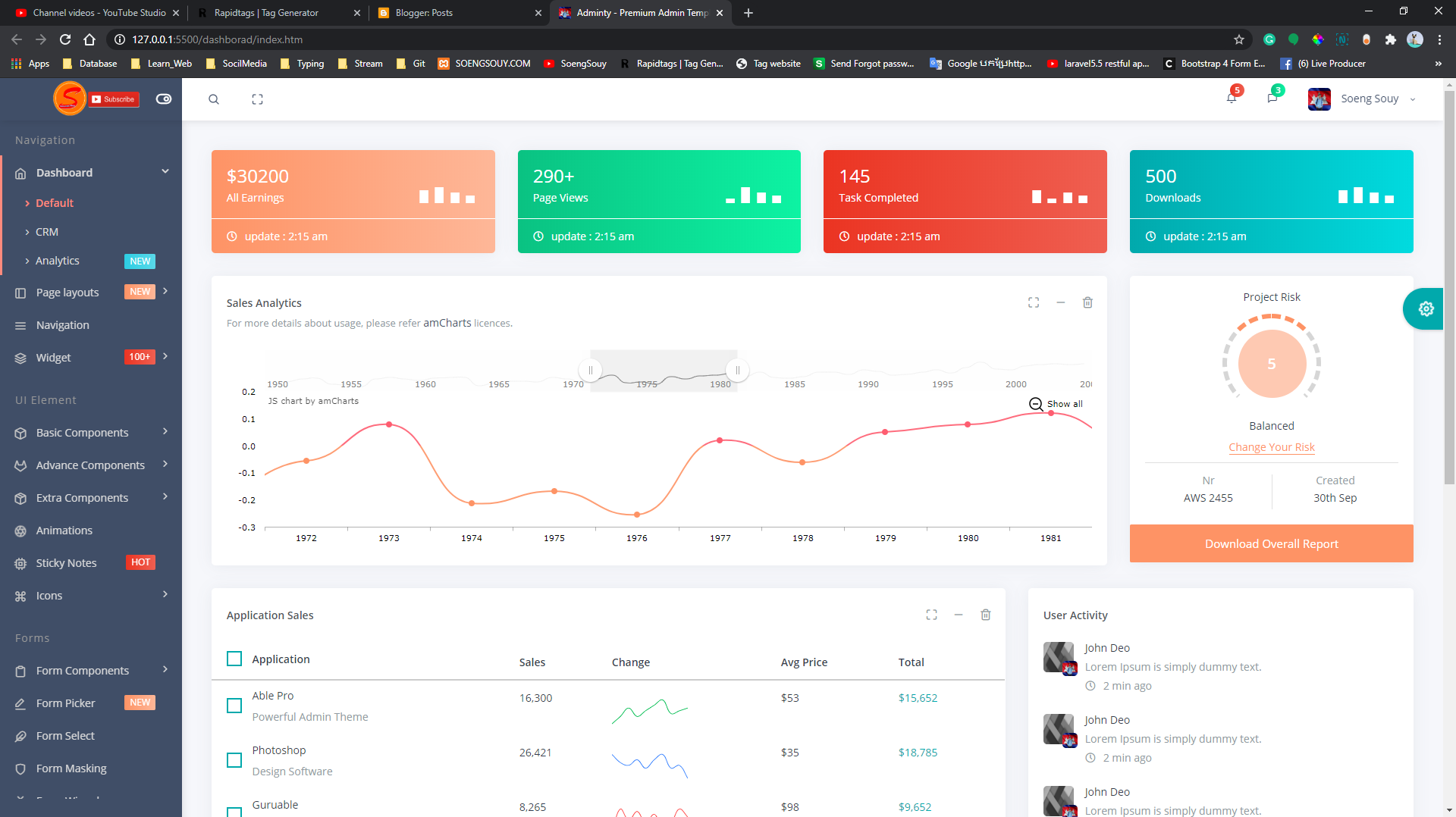This screenshot has height=817, width=1456.
Task: Click the address bar URL field
Action: click(667, 39)
